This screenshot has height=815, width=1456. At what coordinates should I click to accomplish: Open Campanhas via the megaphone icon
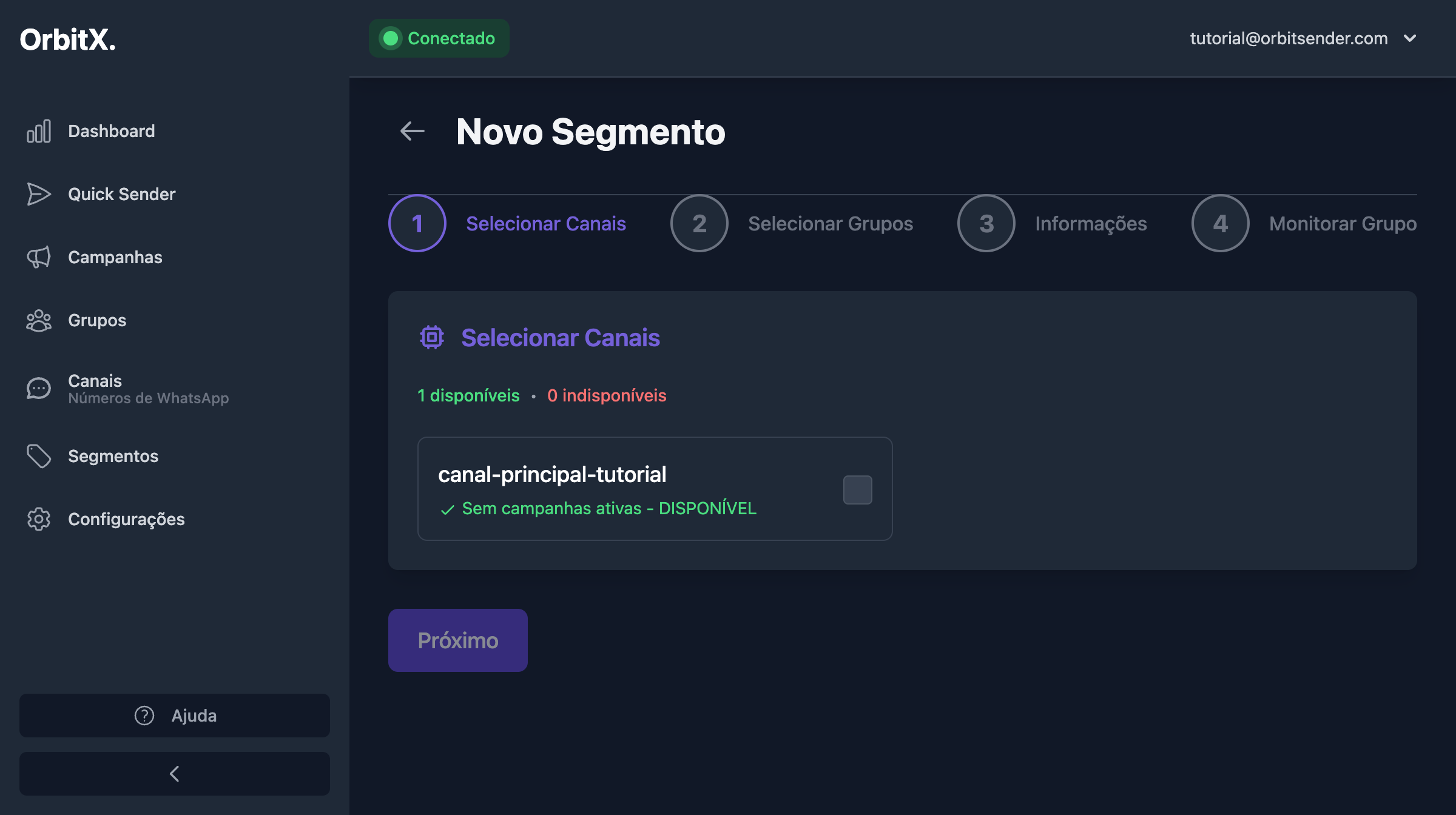coord(39,257)
